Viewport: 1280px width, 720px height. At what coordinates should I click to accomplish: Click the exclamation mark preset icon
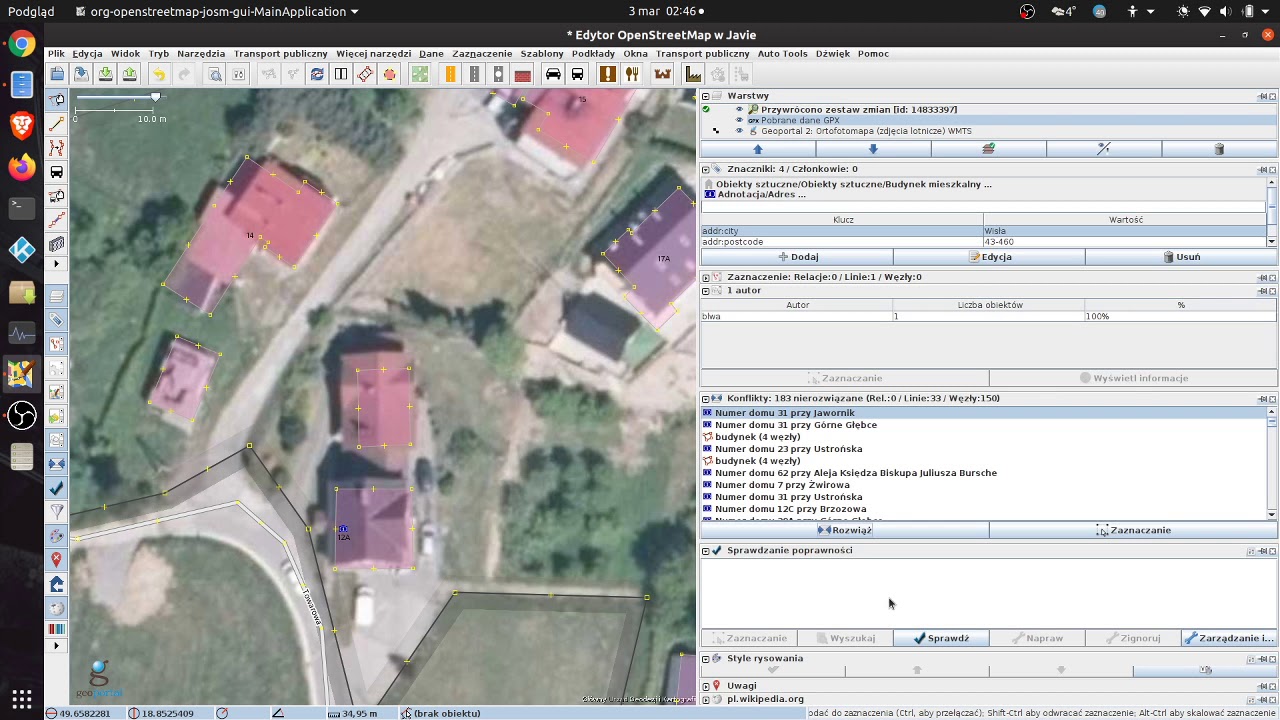[x=608, y=74]
